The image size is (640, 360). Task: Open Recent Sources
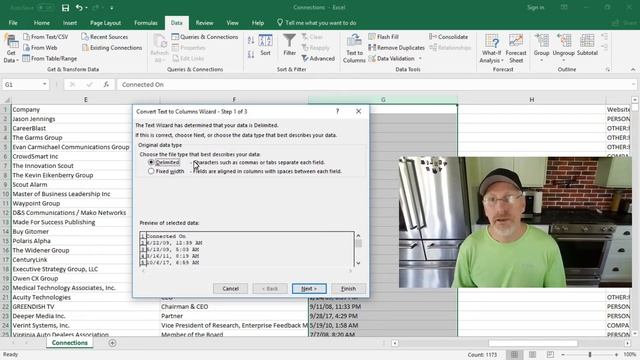[104, 37]
